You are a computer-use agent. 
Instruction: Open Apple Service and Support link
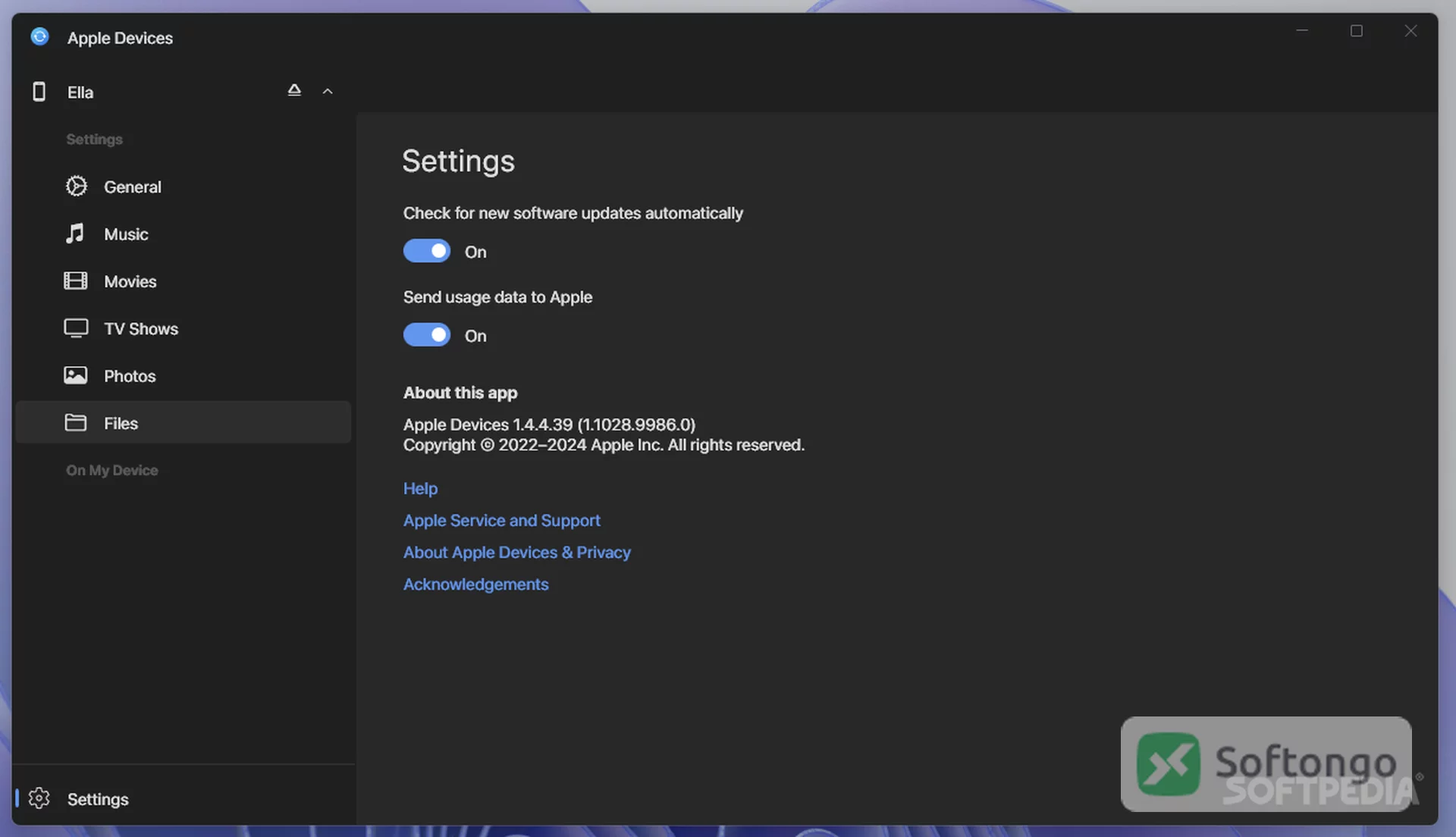(501, 520)
